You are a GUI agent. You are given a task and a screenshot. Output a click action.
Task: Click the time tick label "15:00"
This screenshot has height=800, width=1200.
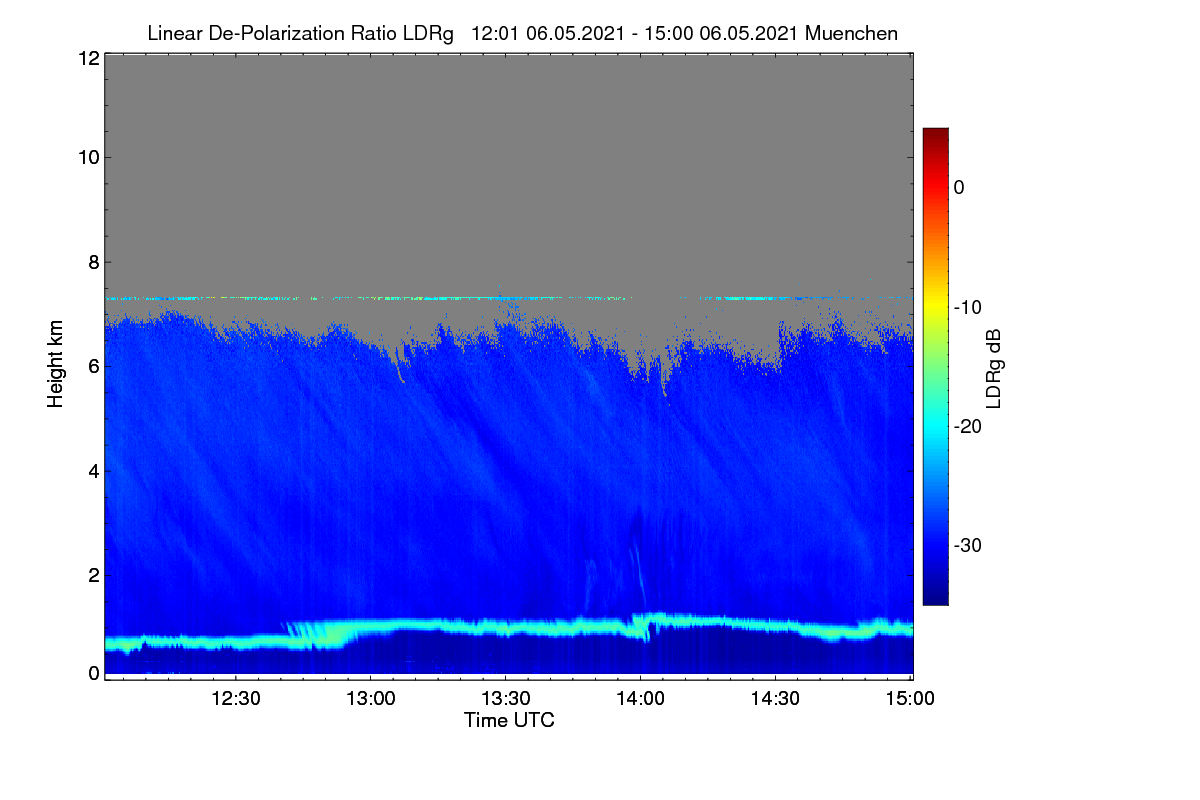[910, 698]
